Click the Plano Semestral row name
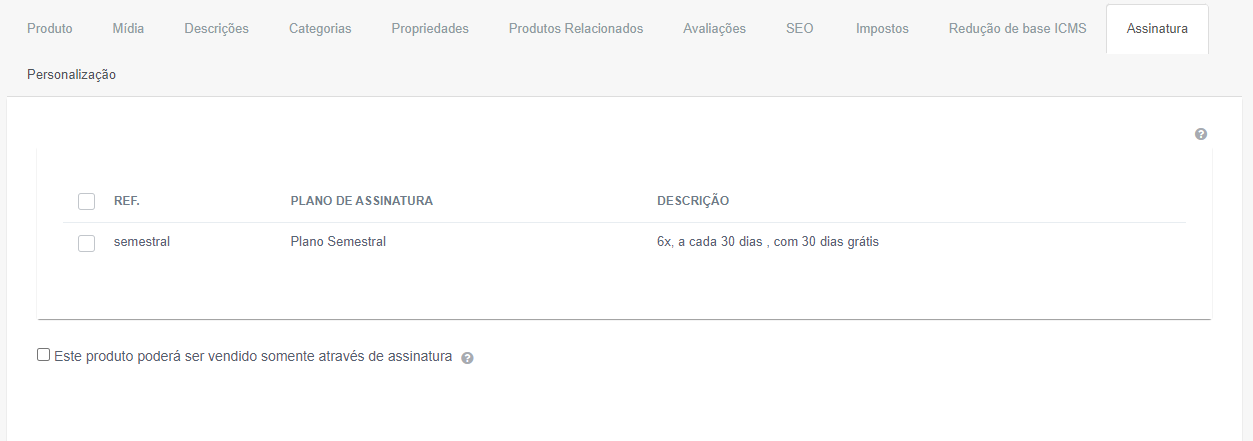This screenshot has width=1253, height=441. (x=338, y=242)
